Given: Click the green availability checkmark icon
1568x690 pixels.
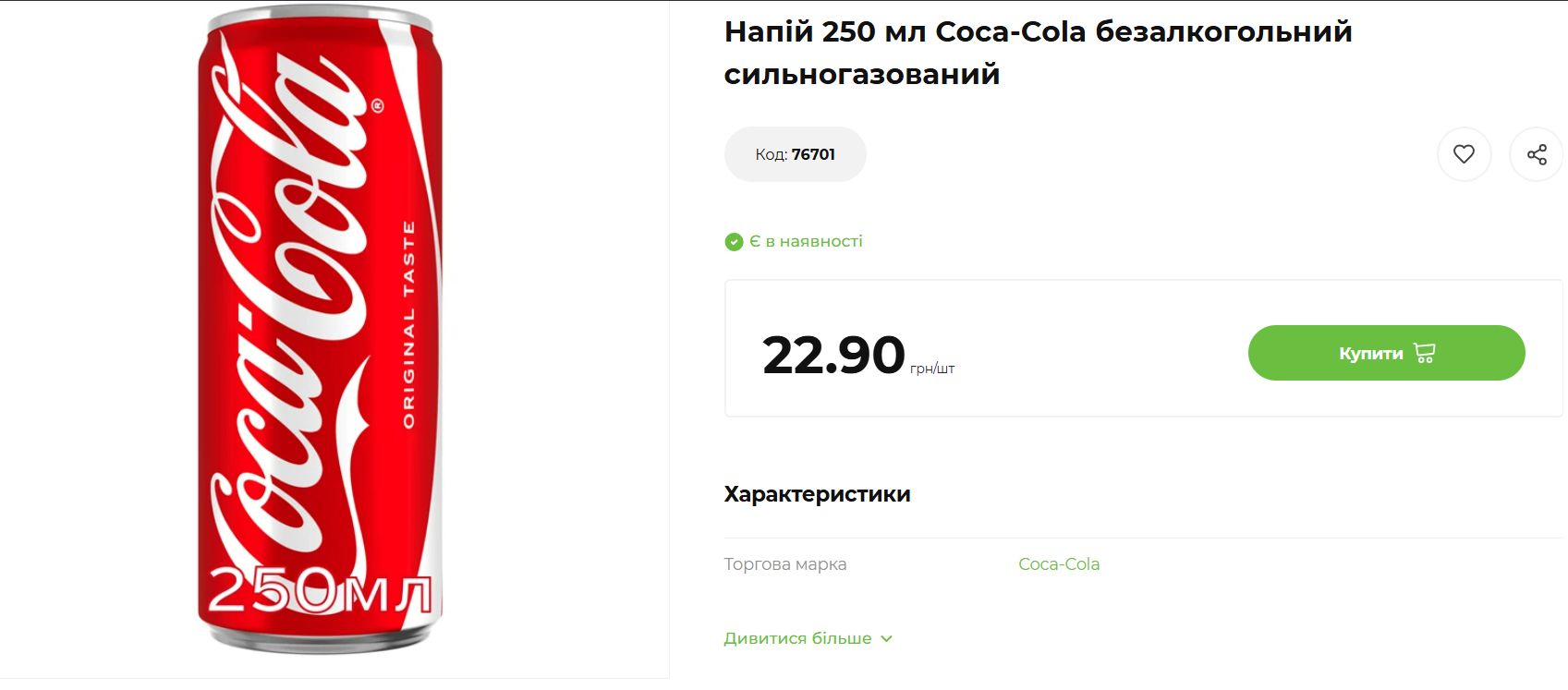Looking at the screenshot, I should pos(734,242).
